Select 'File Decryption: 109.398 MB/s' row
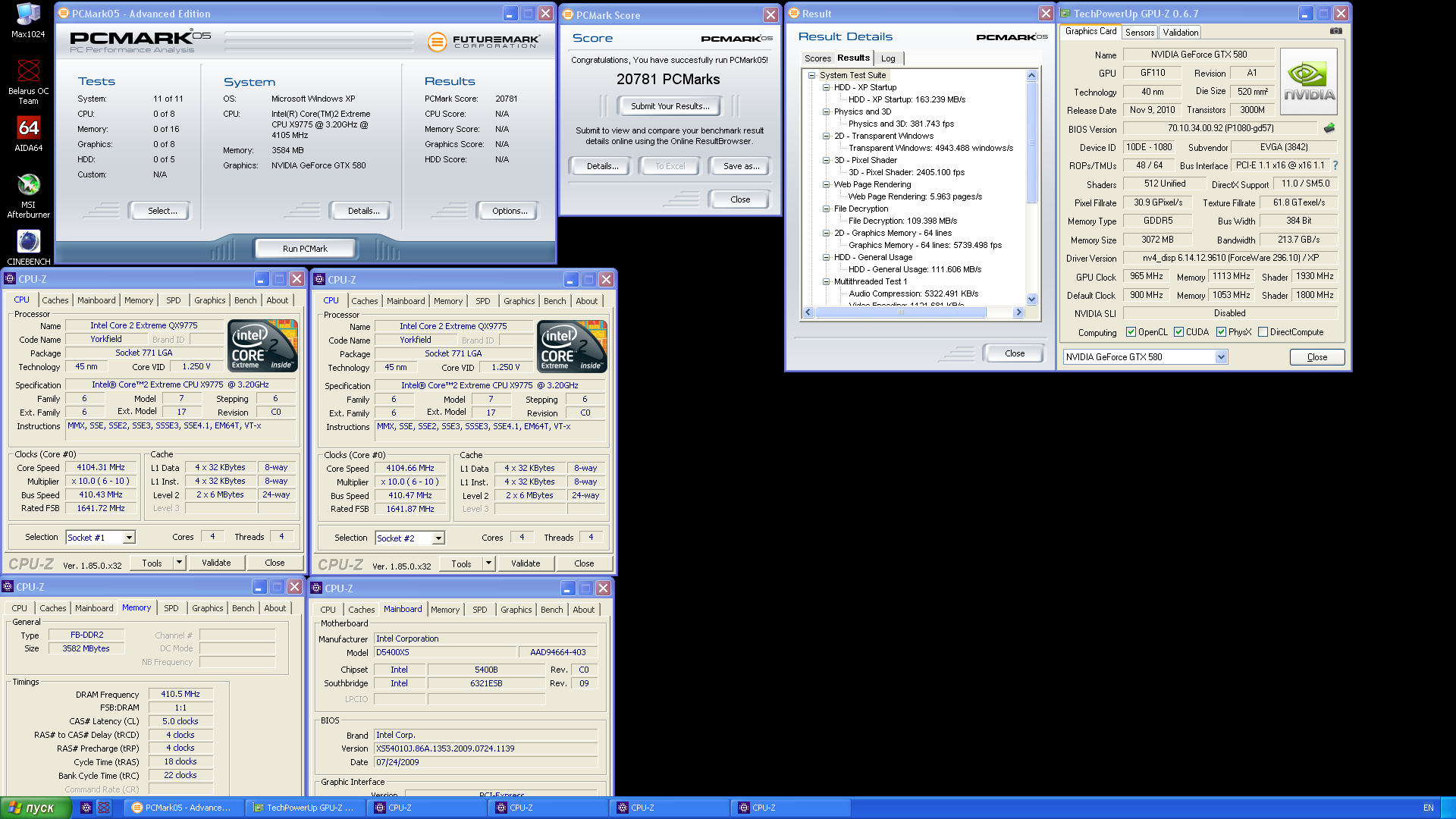Viewport: 1456px width, 819px height. pyautogui.click(x=902, y=221)
